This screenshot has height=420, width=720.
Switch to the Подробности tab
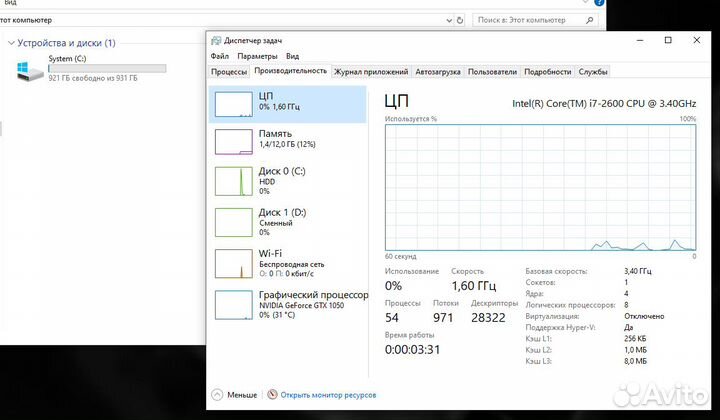[547, 72]
